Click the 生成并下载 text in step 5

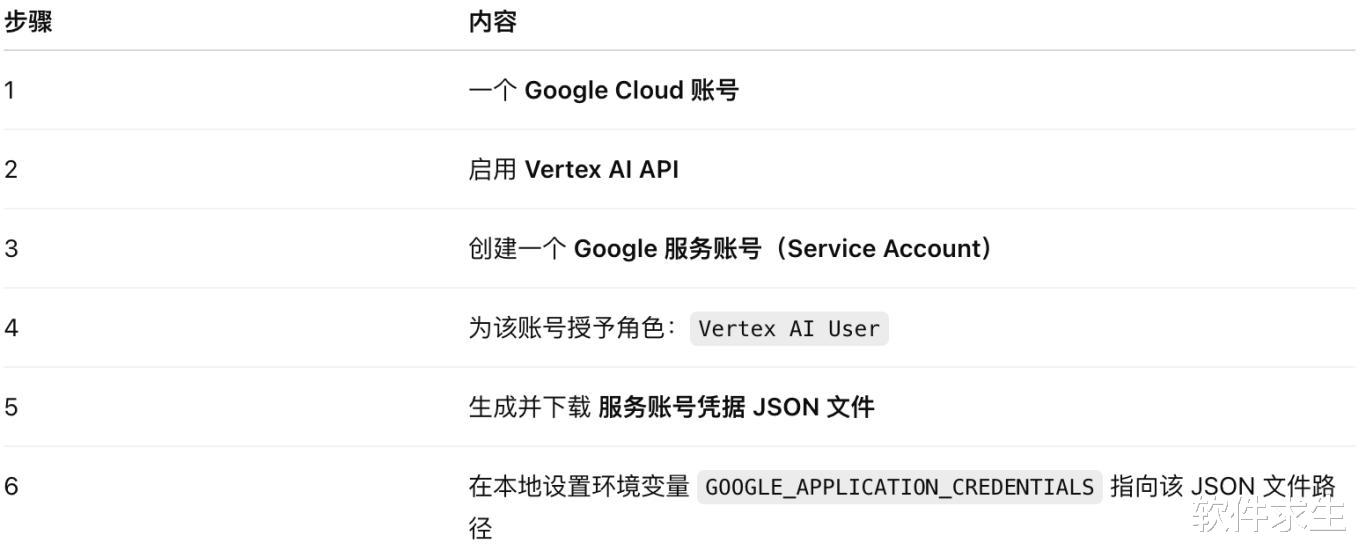tap(530, 407)
